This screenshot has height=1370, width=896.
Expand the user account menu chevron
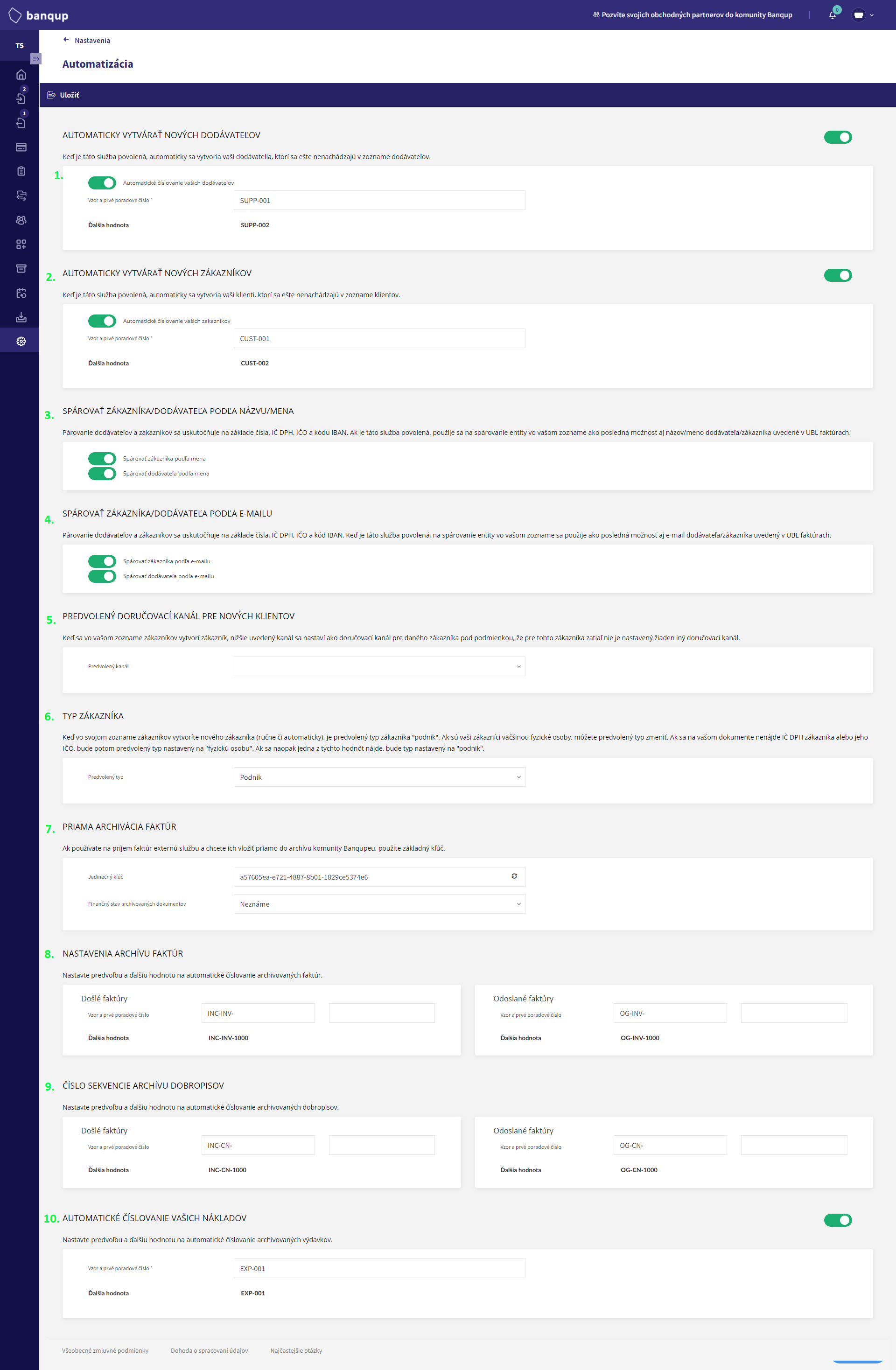(872, 15)
